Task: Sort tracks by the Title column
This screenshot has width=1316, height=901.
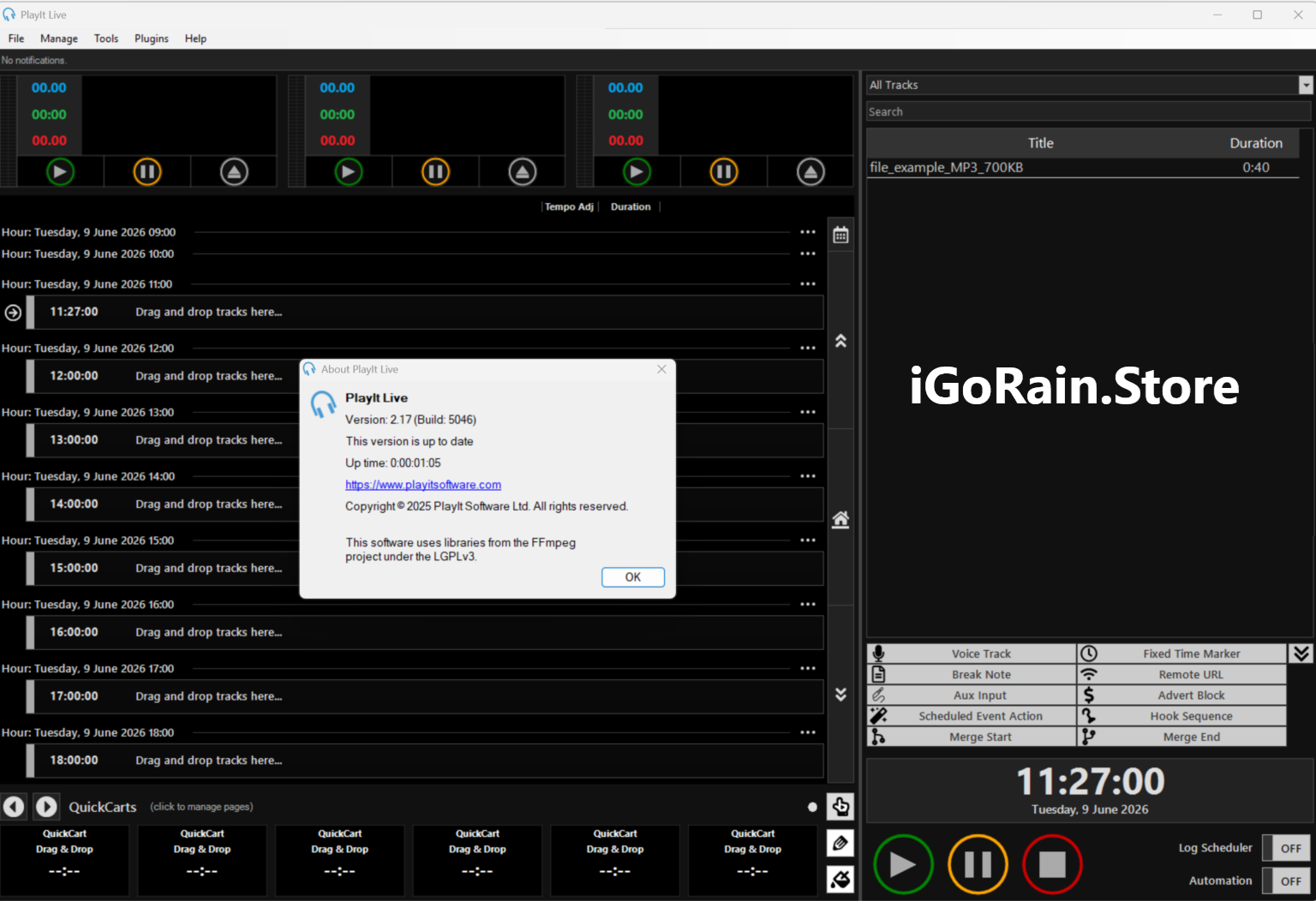Action: pos(1041,143)
